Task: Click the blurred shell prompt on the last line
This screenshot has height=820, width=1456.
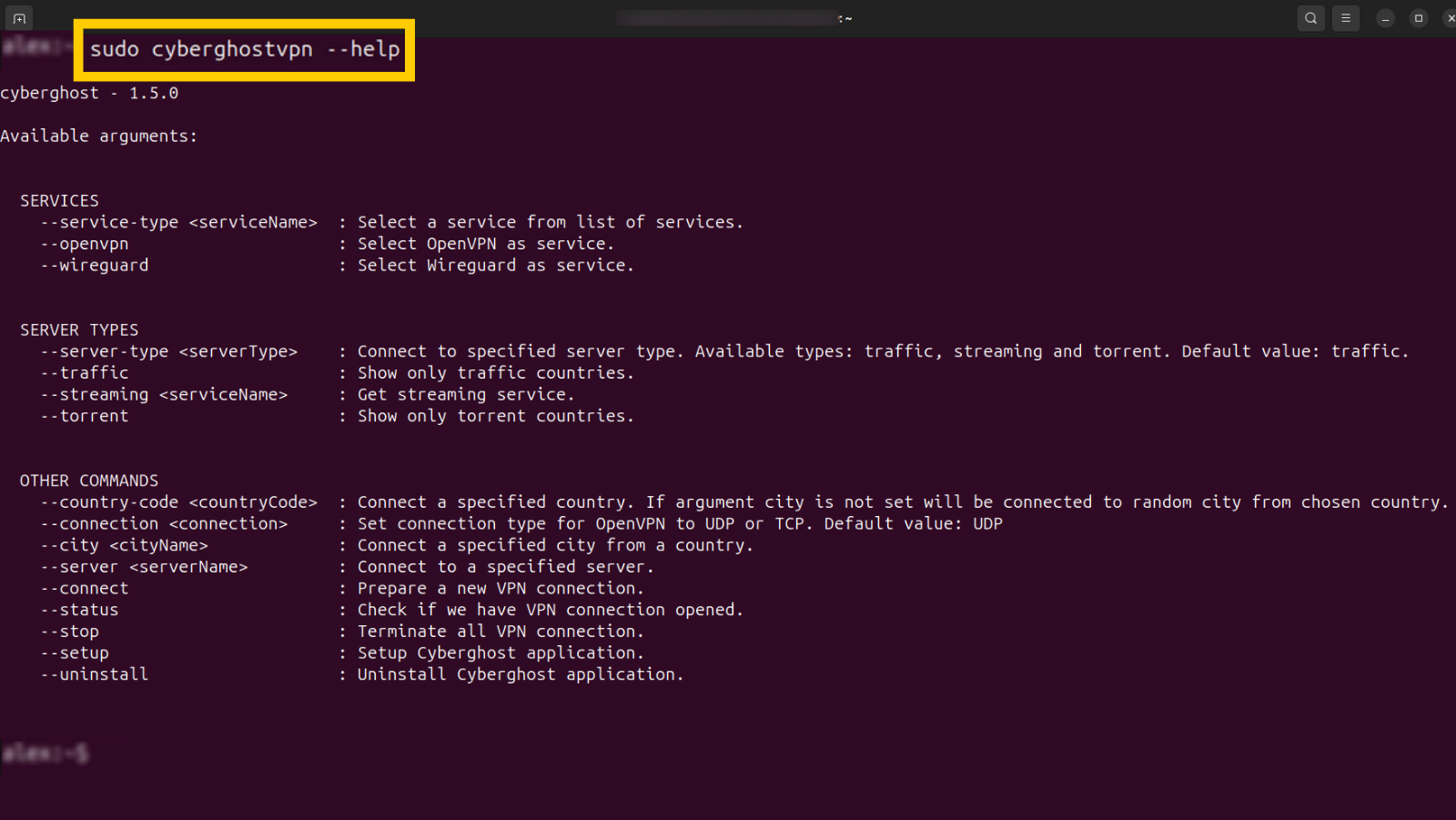Action: pyautogui.click(x=45, y=753)
